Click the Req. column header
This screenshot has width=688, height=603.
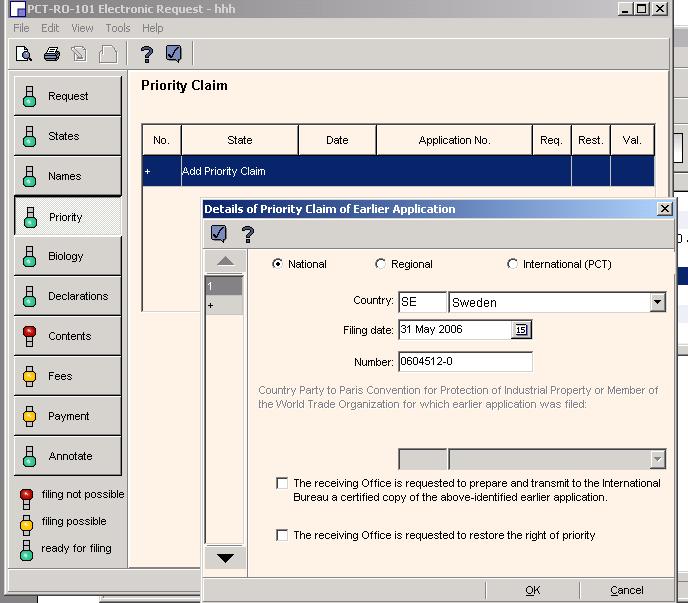552,140
